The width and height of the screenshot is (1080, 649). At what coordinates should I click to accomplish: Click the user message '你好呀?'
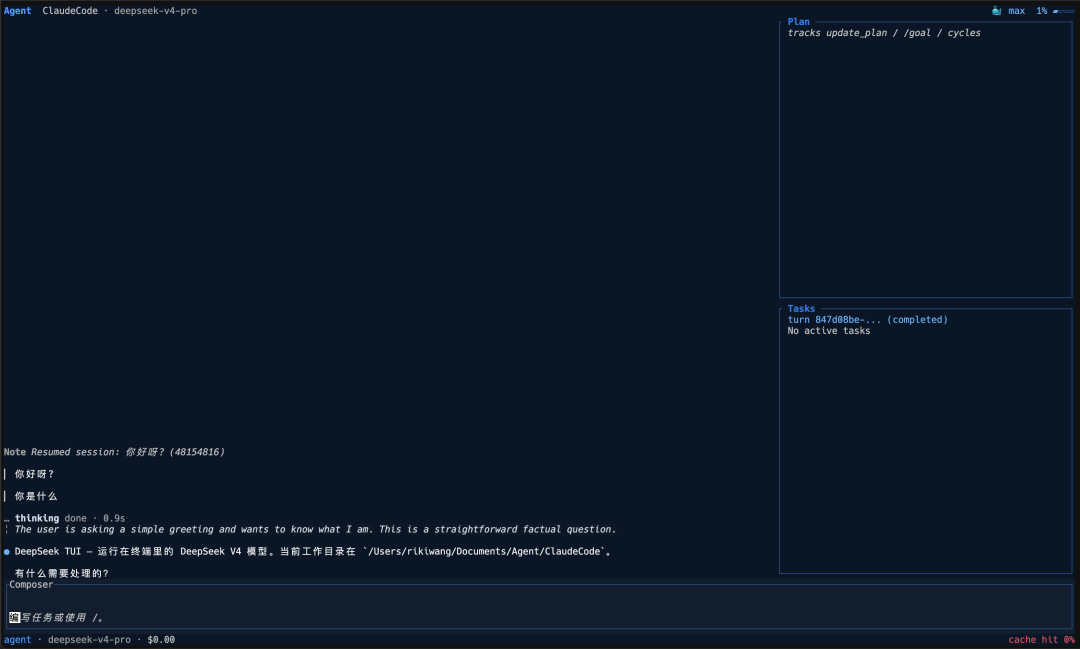click(34, 474)
